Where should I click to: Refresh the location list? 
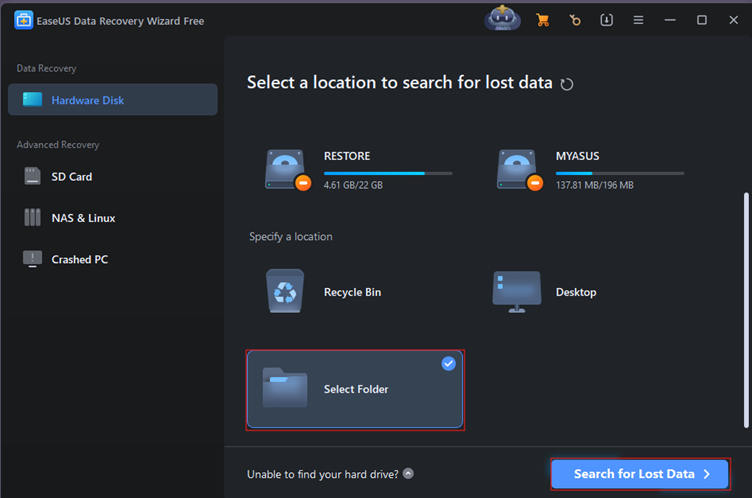567,84
